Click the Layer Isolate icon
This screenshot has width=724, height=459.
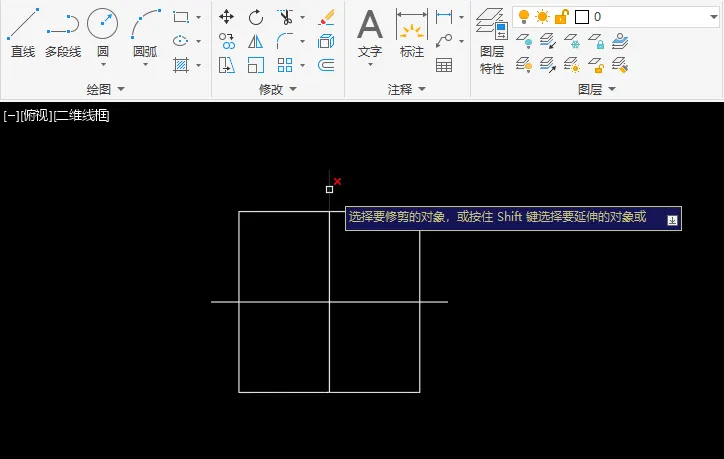click(548, 41)
